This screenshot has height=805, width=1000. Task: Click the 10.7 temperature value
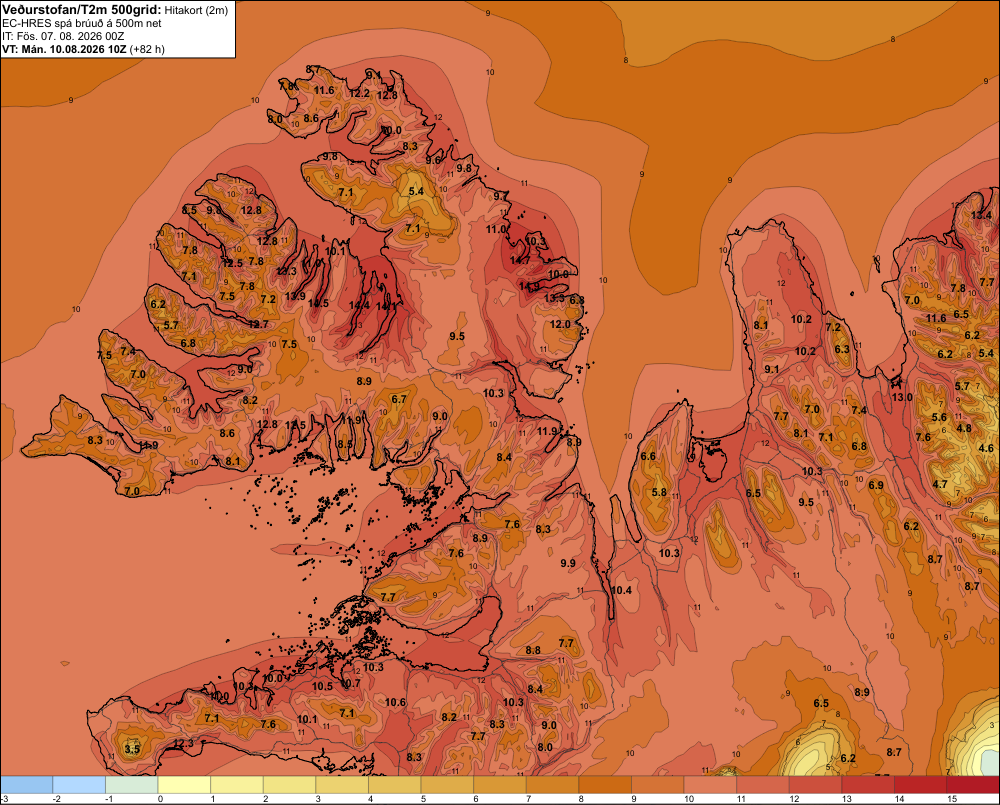click(351, 683)
